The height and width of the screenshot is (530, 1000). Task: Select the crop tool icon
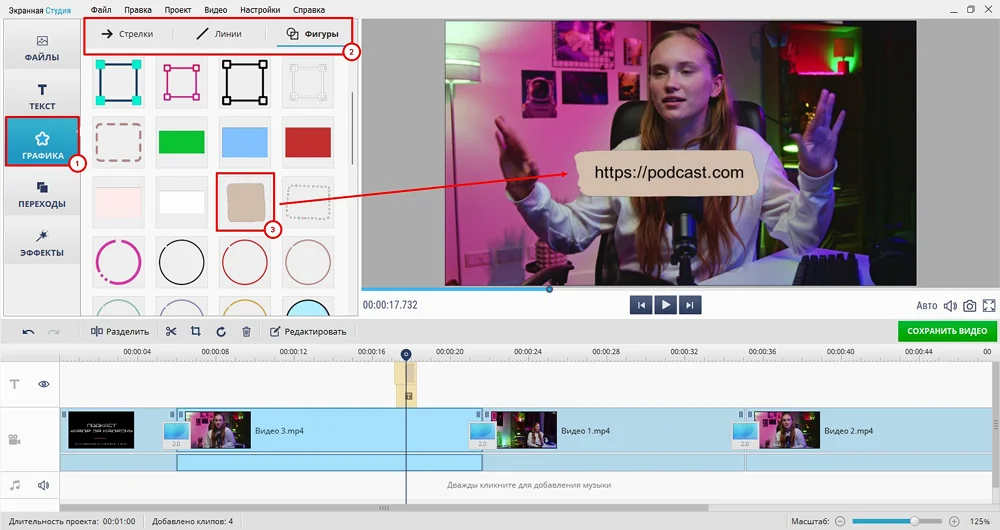click(x=195, y=332)
